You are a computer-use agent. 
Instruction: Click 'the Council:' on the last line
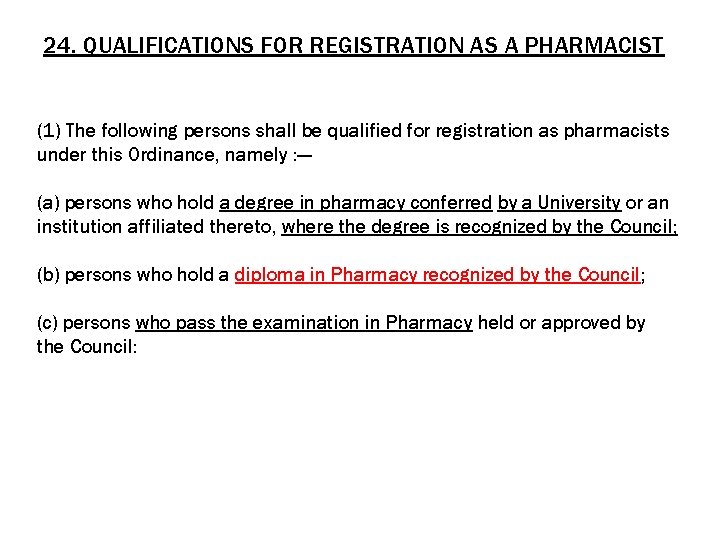(87, 347)
